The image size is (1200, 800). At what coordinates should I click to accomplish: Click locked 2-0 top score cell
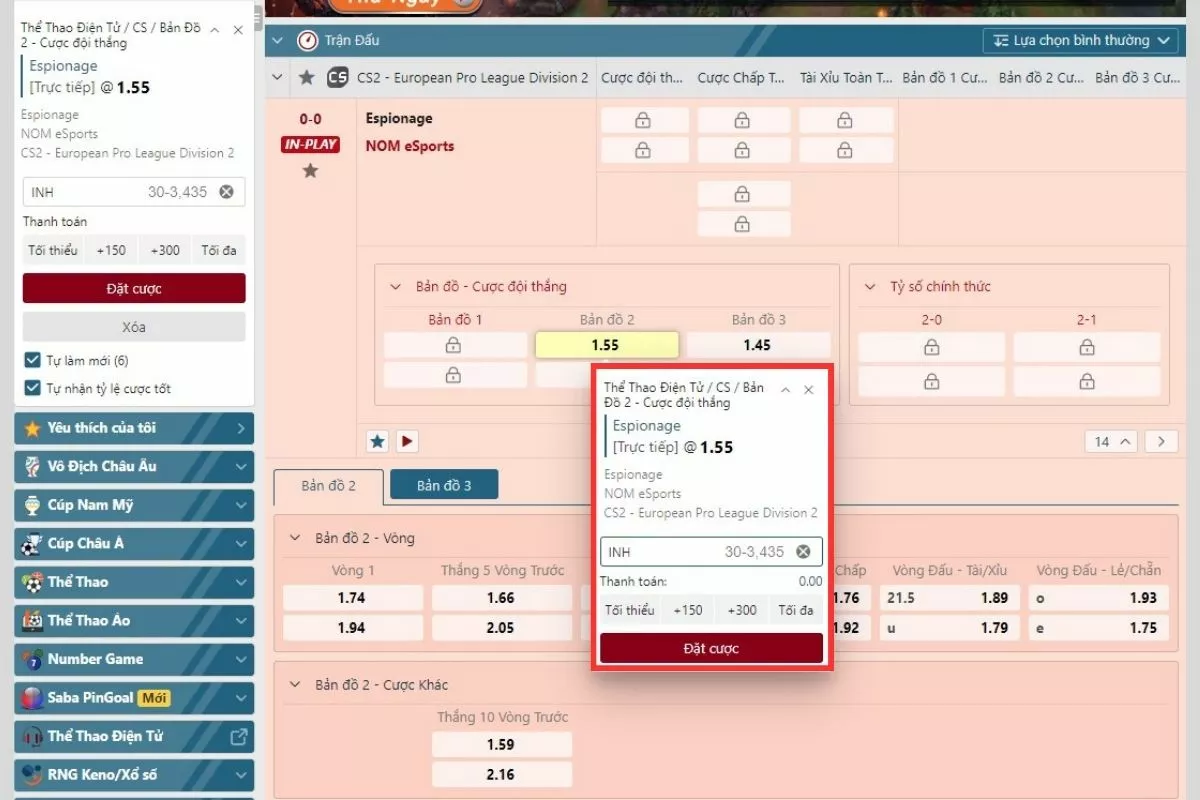pos(931,347)
